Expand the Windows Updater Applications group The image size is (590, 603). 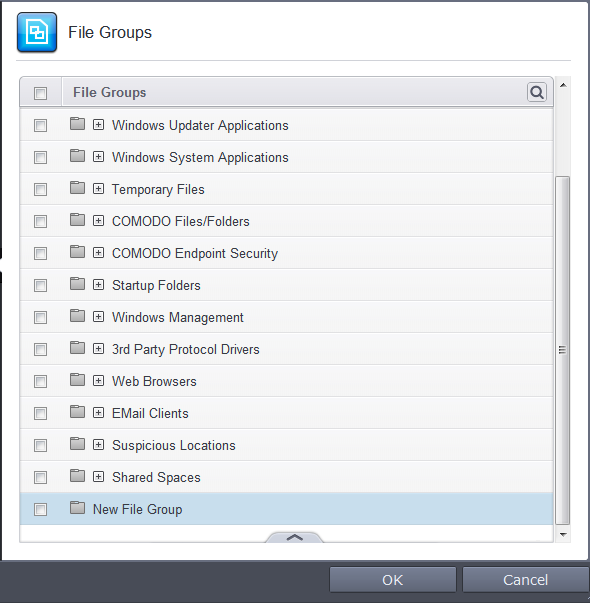click(x=98, y=125)
